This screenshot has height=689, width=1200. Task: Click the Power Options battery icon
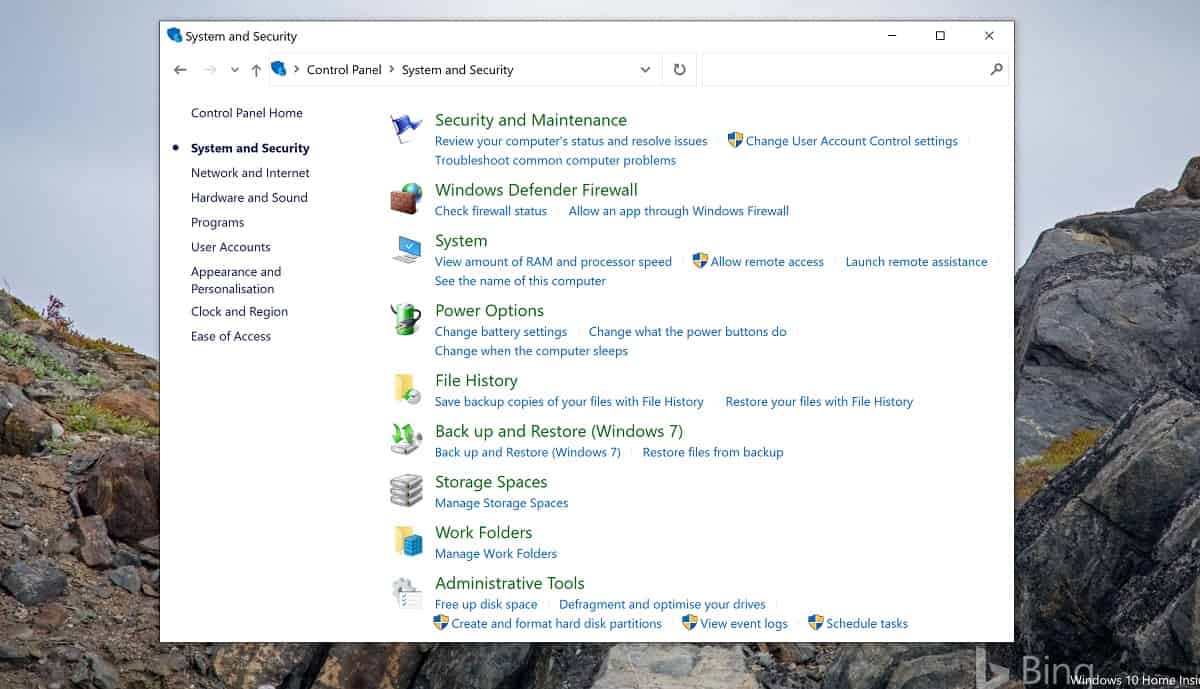tap(406, 319)
